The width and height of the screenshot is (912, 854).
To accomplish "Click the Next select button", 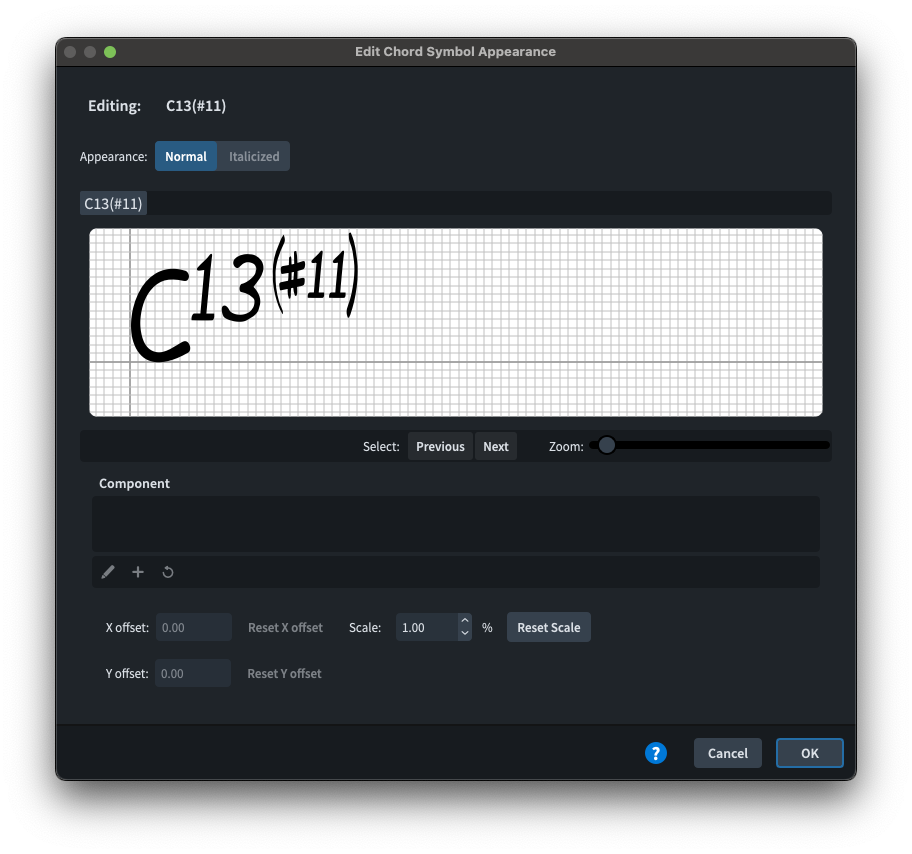I will 496,446.
